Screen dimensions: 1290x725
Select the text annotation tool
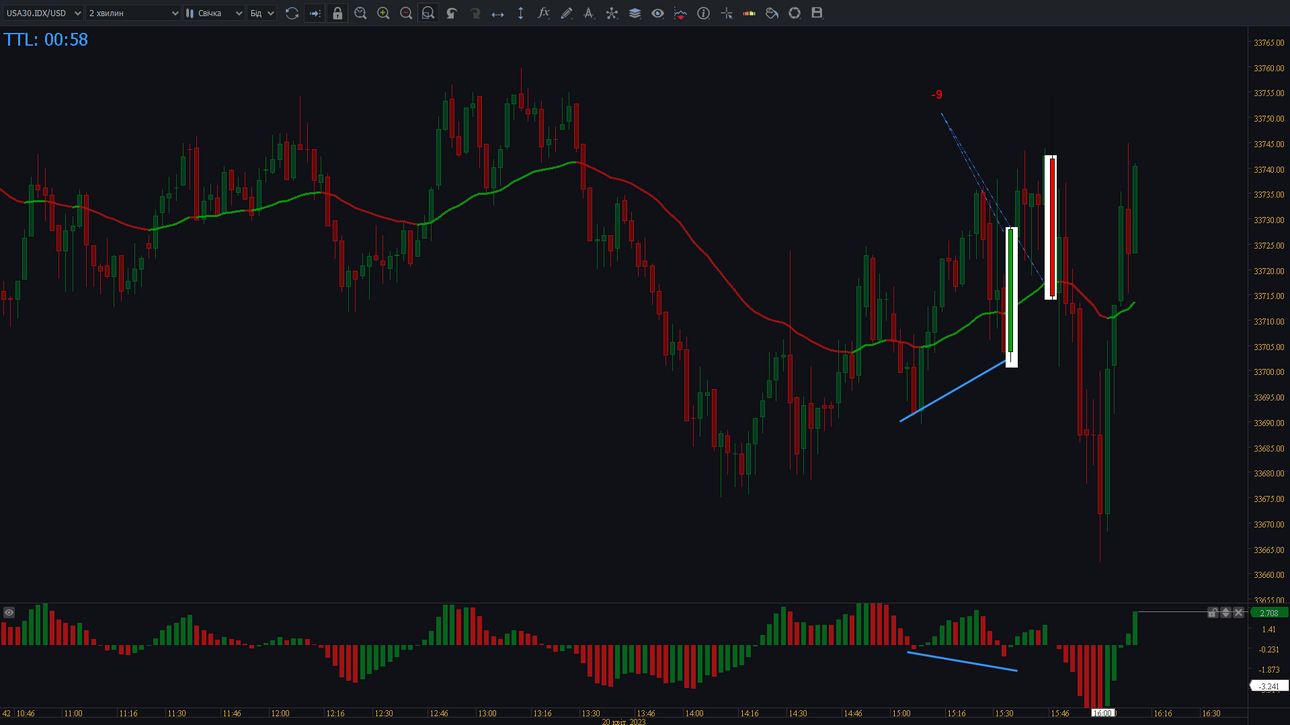tap(588, 13)
